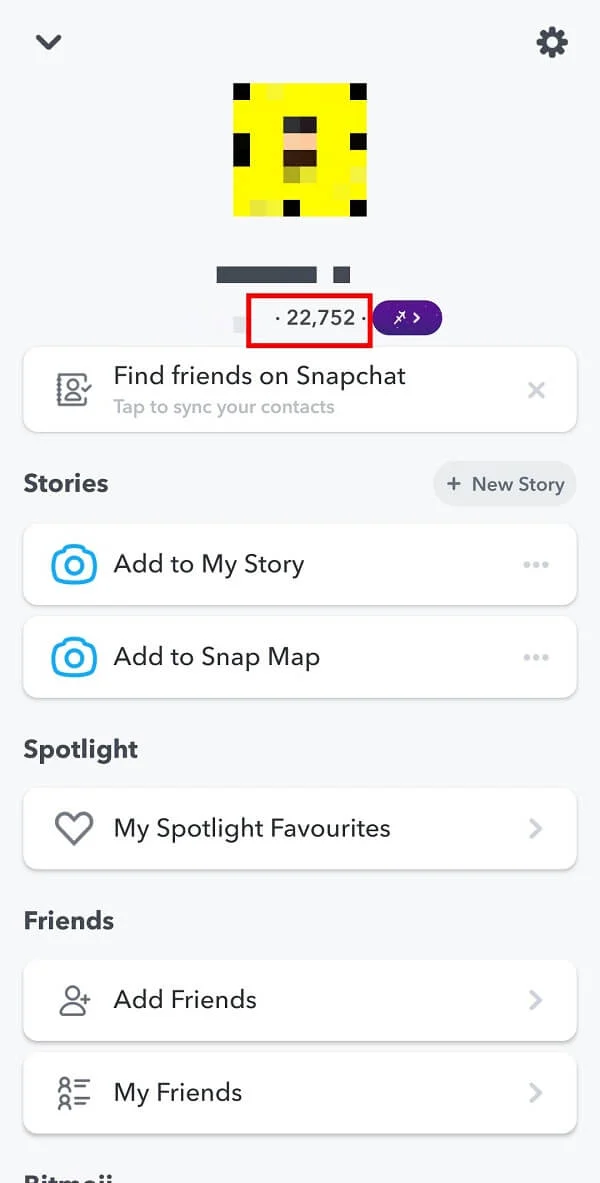The width and height of the screenshot is (600, 1183).
Task: Open the Add to My Story camera icon
Action: (72, 564)
